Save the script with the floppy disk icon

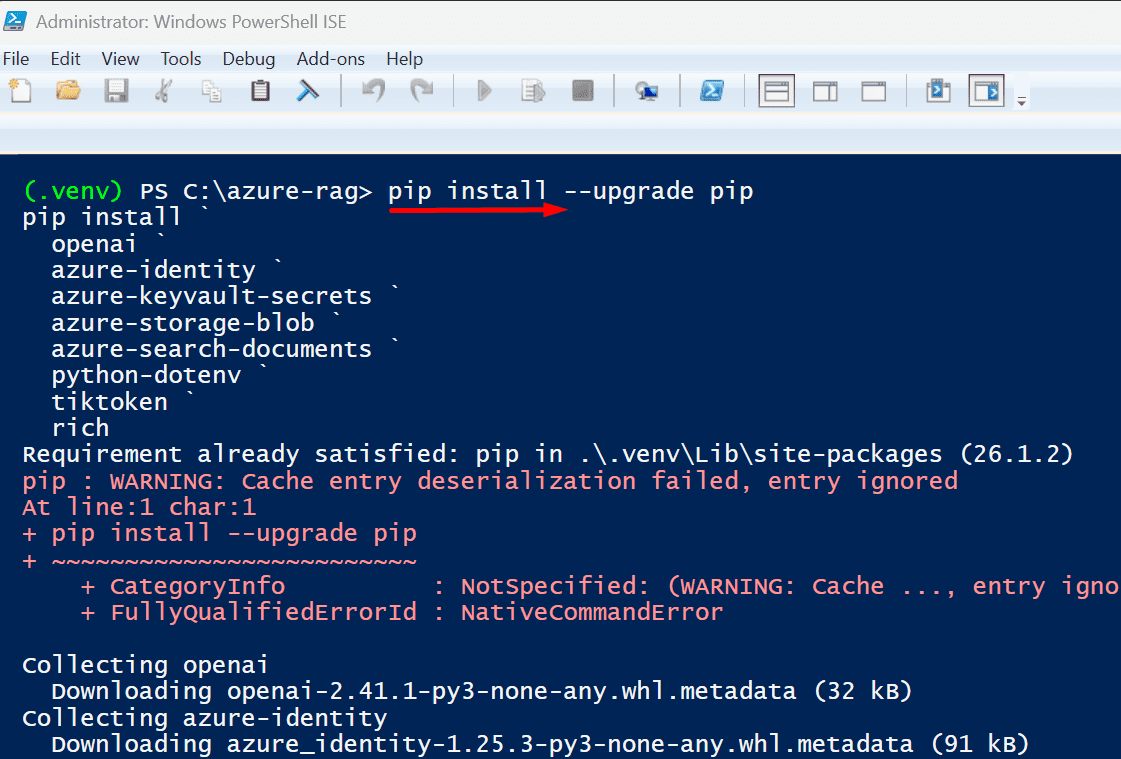pos(117,91)
